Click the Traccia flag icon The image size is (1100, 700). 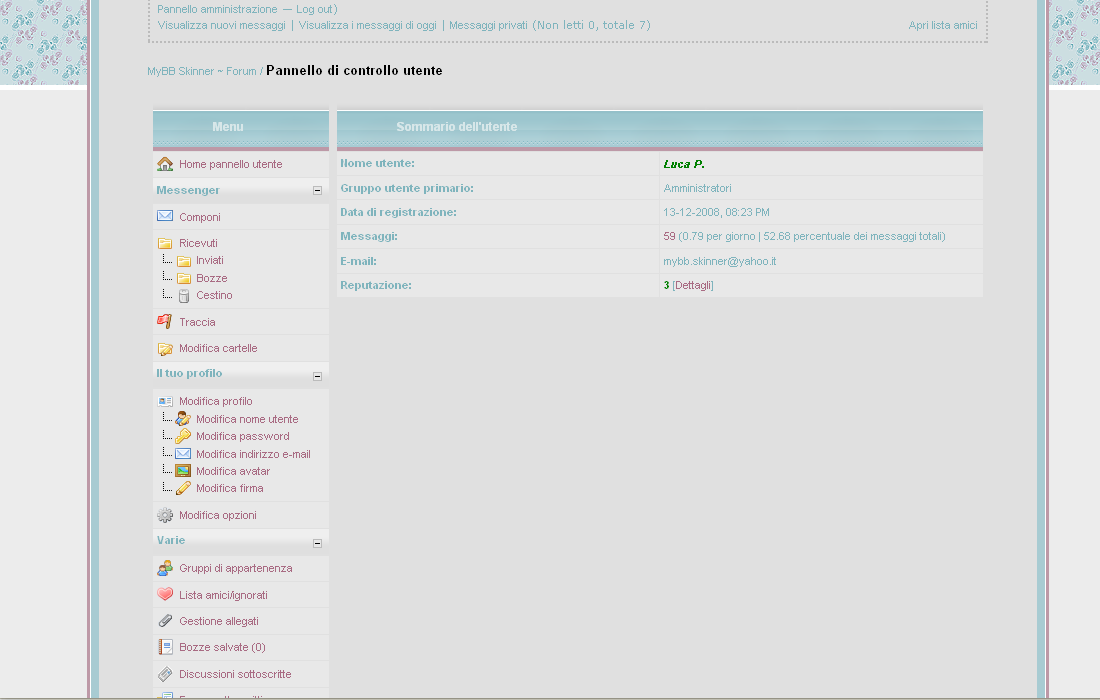tap(165, 322)
